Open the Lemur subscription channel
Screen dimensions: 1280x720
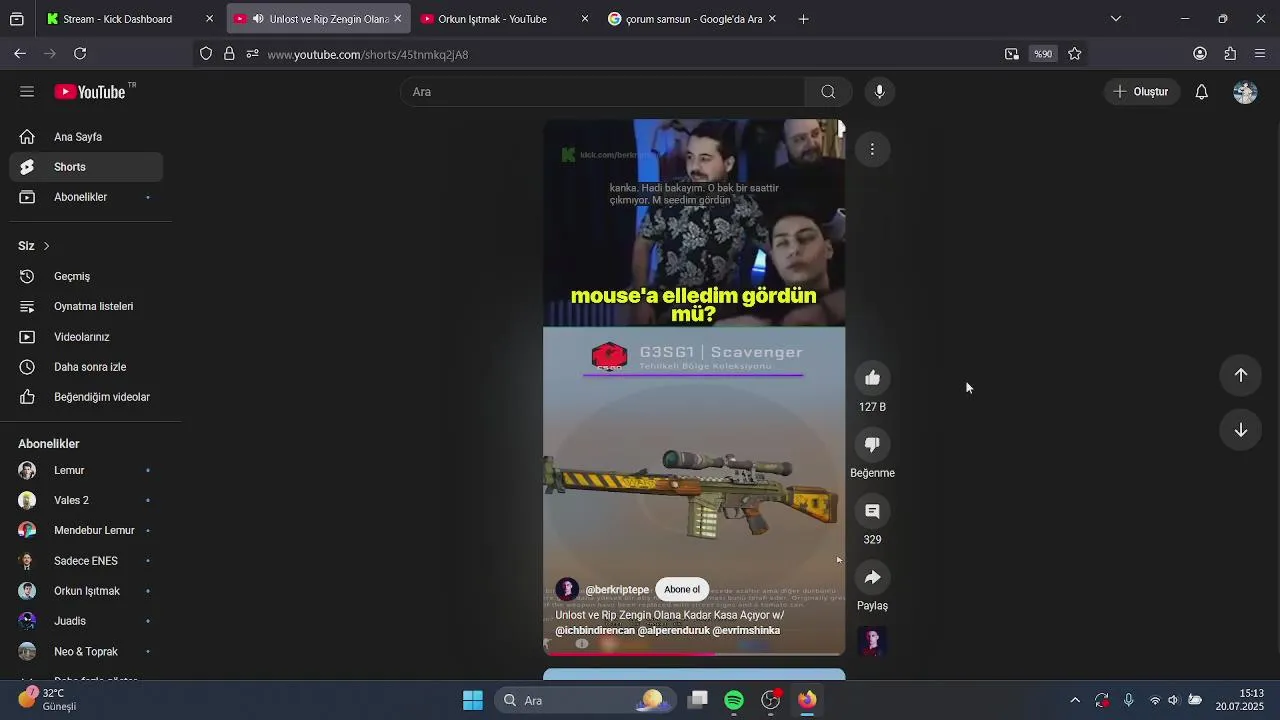click(86, 470)
